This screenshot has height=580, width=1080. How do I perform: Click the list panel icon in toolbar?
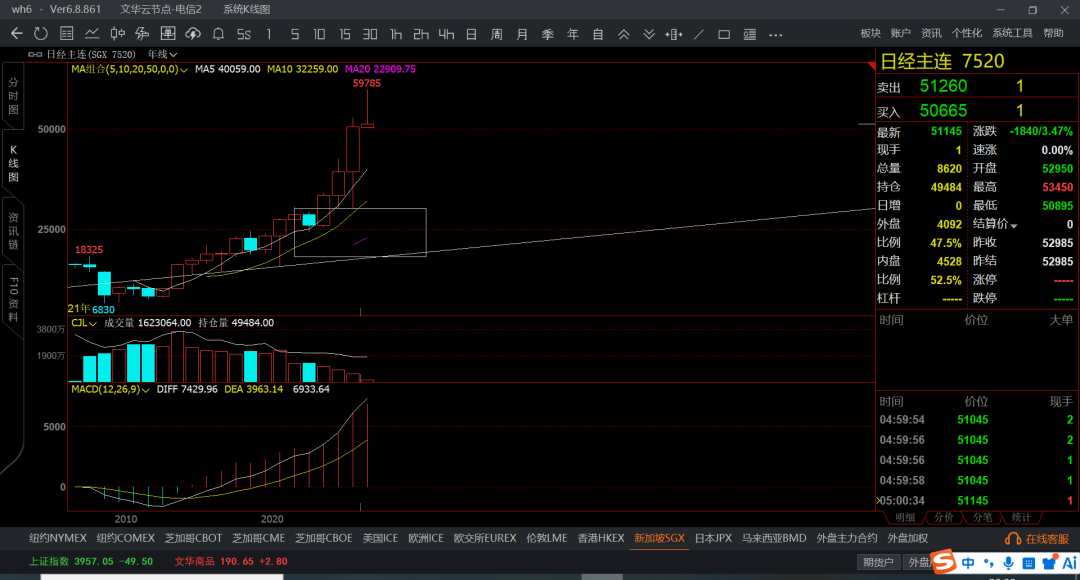[x=750, y=34]
